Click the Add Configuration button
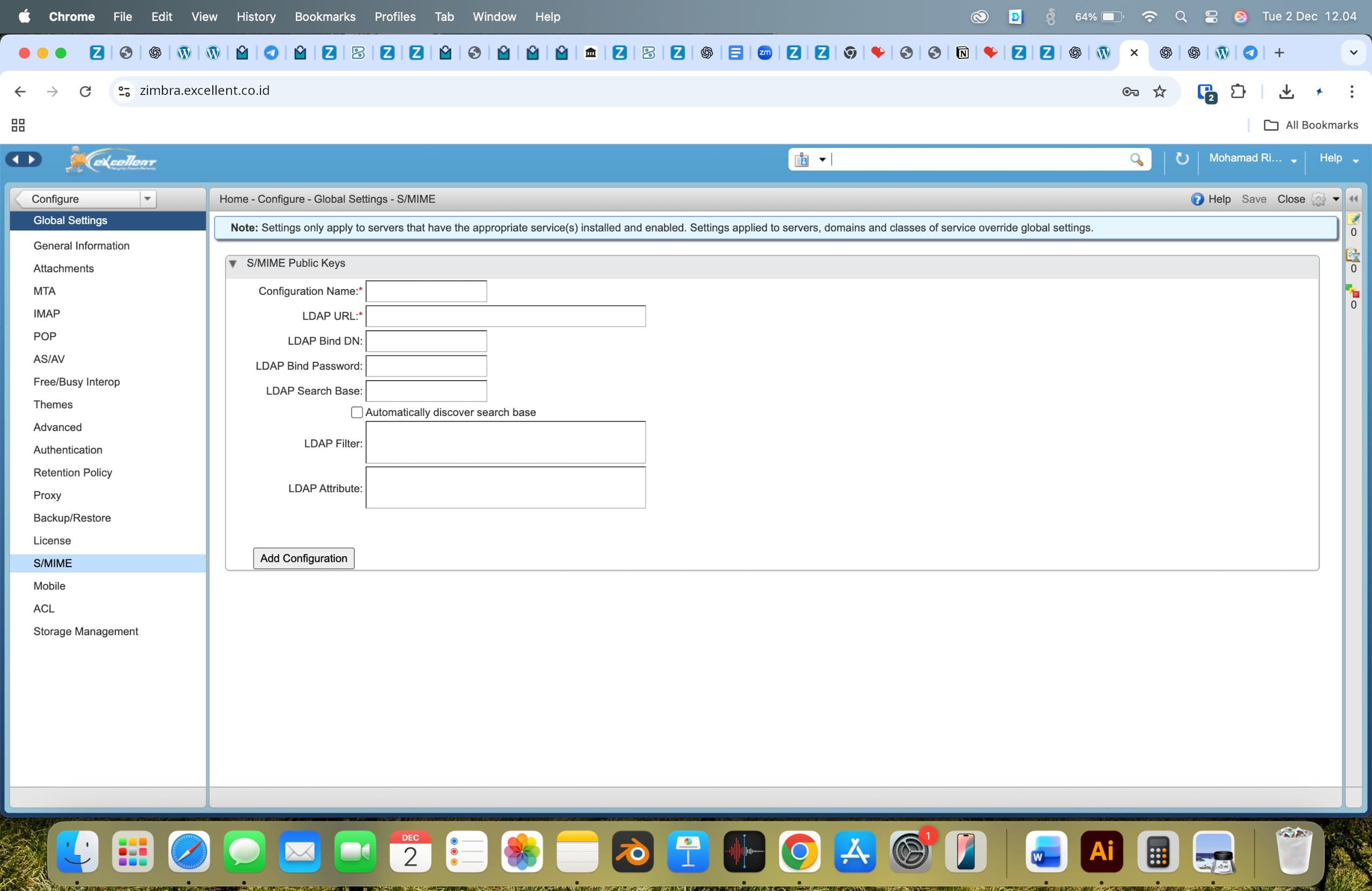This screenshot has height=891, width=1372. 303,558
